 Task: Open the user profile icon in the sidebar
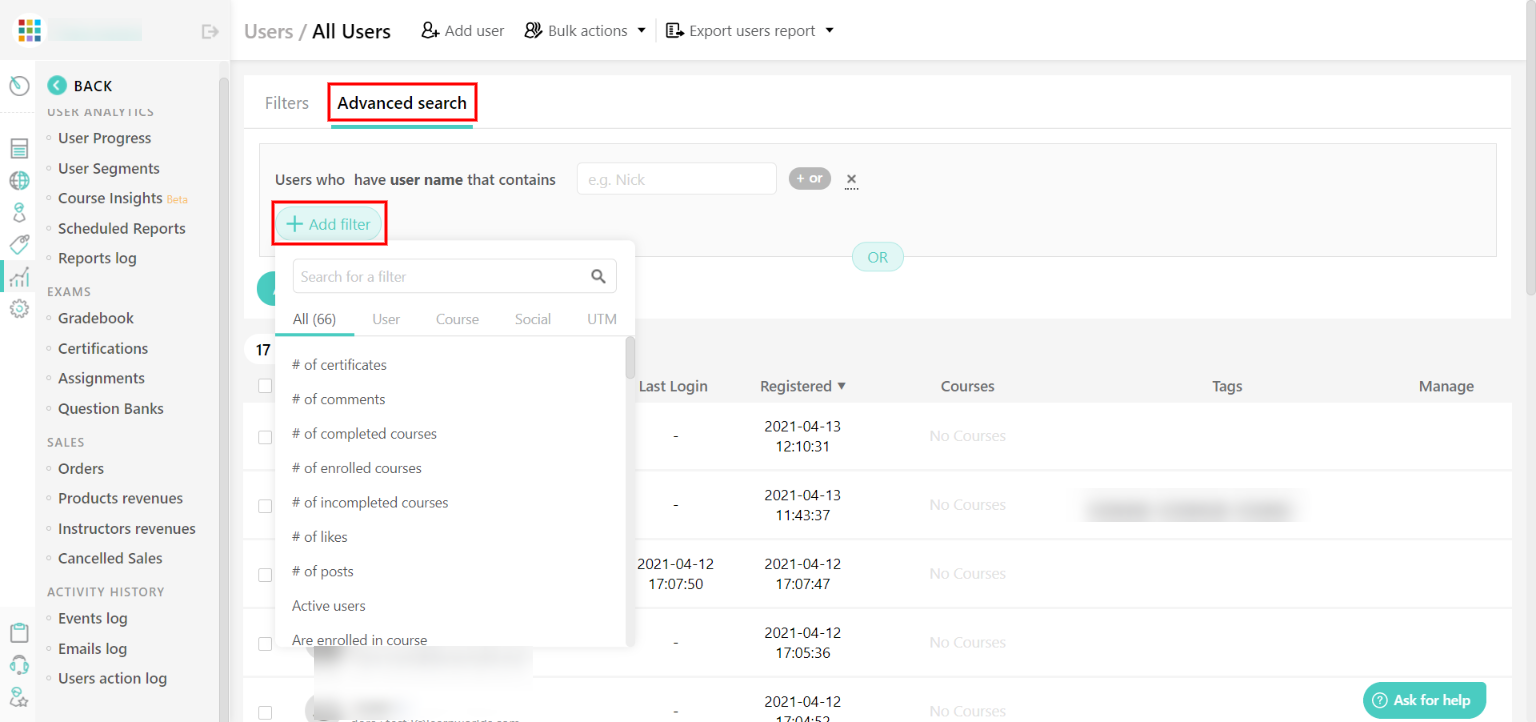(x=18, y=212)
